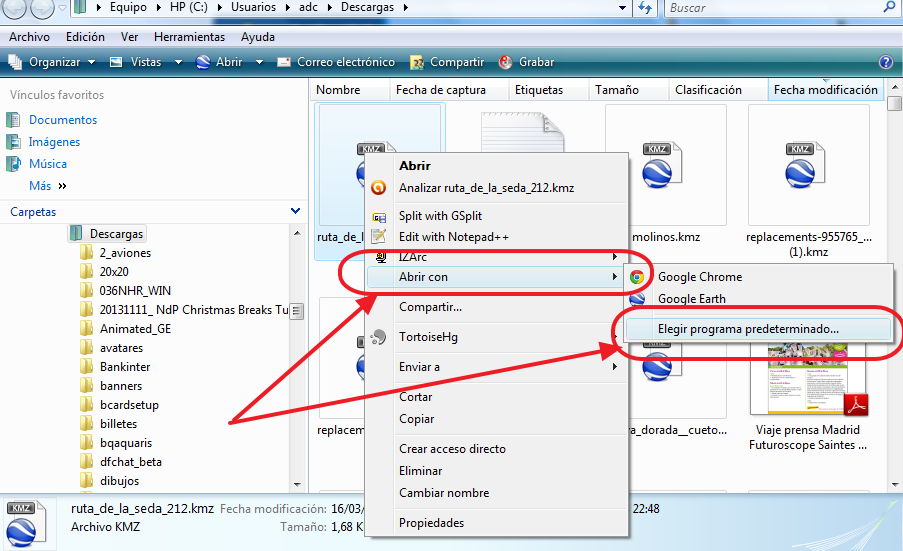Image resolution: width=903 pixels, height=551 pixels.
Task: Click the Grabar disc icon in toolbar
Action: pos(506,62)
